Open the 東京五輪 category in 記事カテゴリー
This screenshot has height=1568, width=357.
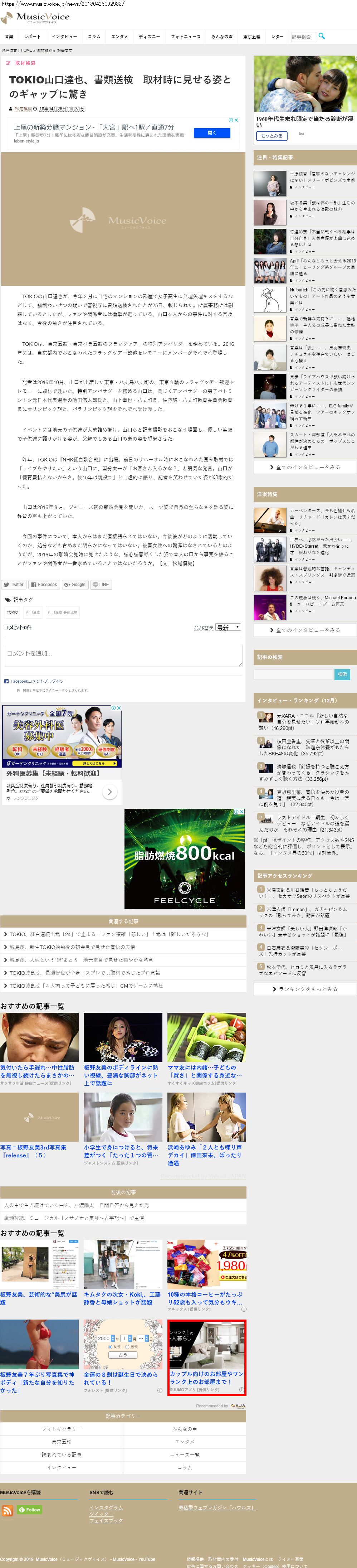[62, 1442]
